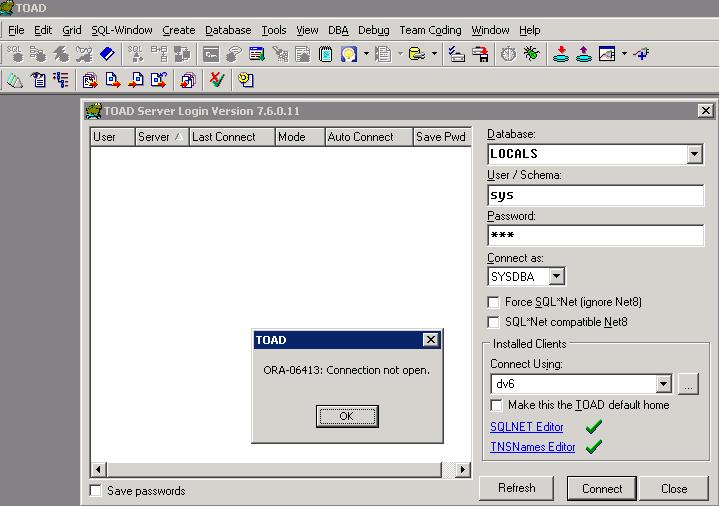Click the Last Connect column header
This screenshot has height=506, width=719.
[232, 137]
